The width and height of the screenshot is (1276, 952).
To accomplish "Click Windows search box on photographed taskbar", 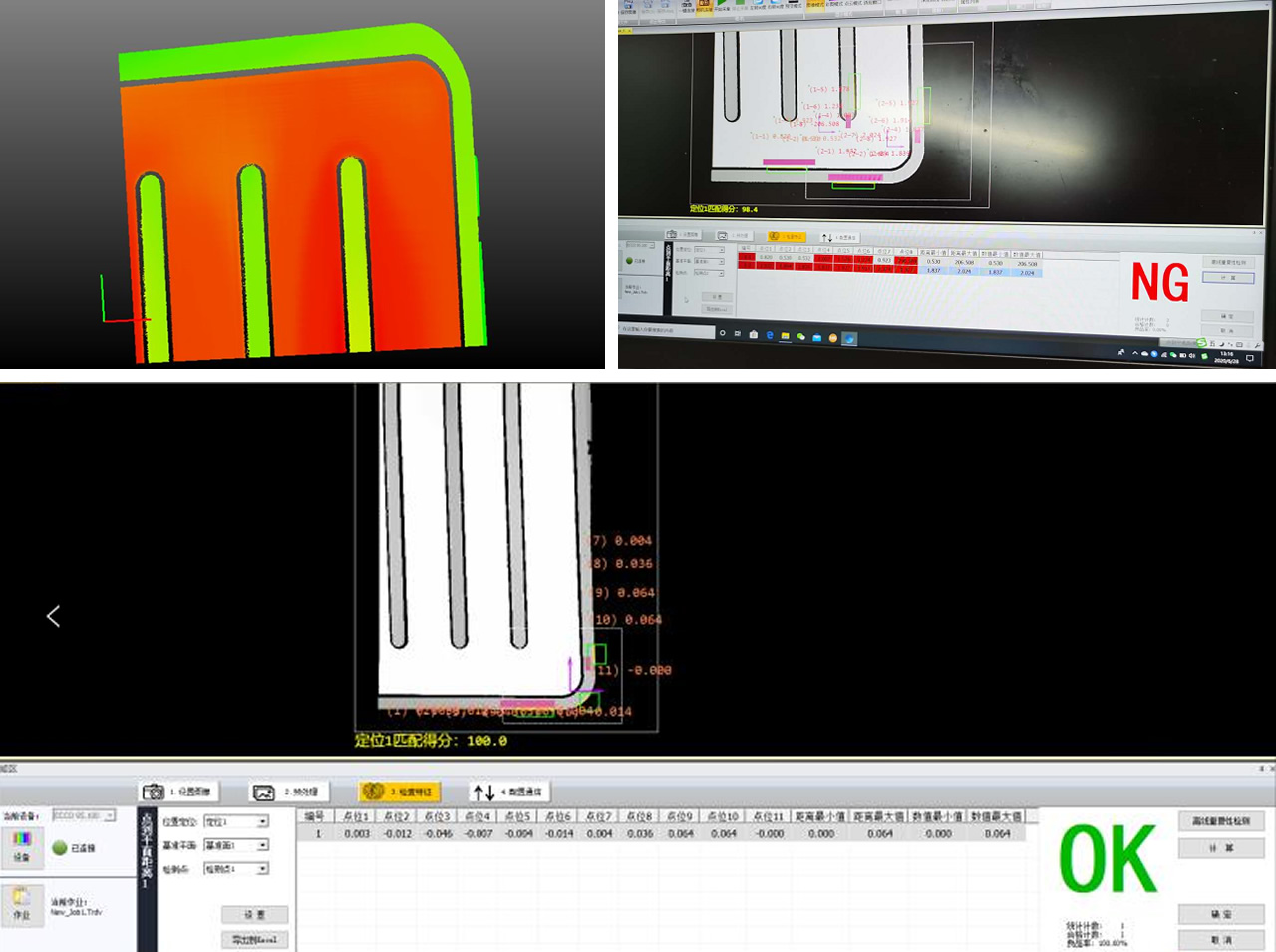I will pyautogui.click(x=667, y=330).
